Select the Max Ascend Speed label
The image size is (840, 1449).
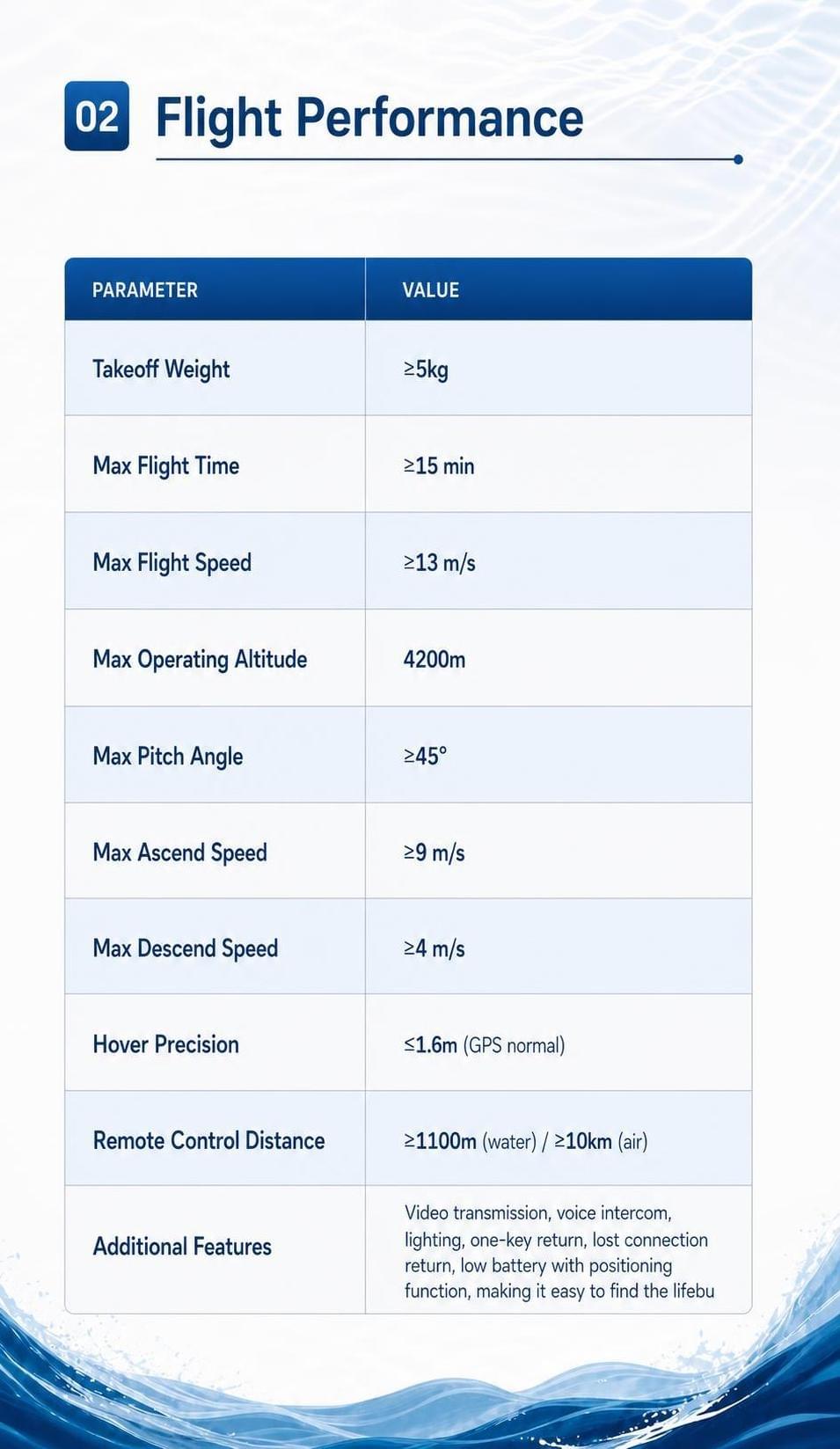pyautogui.click(x=180, y=853)
